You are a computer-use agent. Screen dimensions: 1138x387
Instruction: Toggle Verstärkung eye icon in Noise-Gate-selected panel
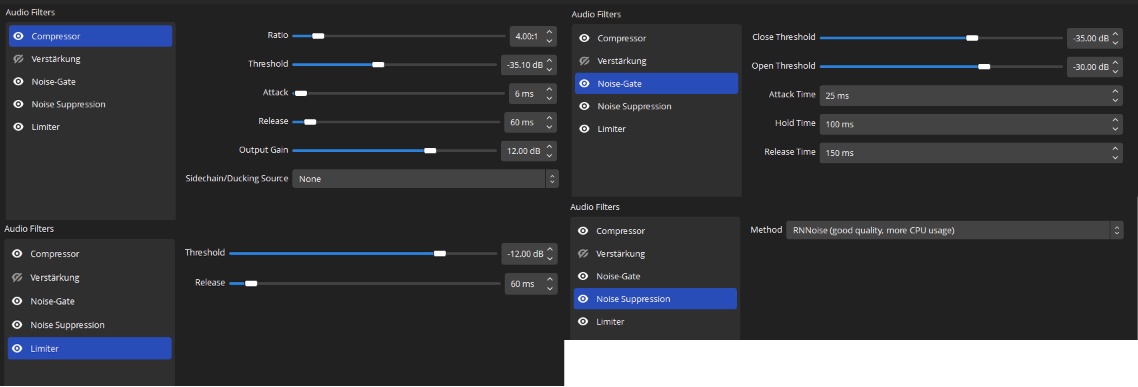pyautogui.click(x=584, y=61)
